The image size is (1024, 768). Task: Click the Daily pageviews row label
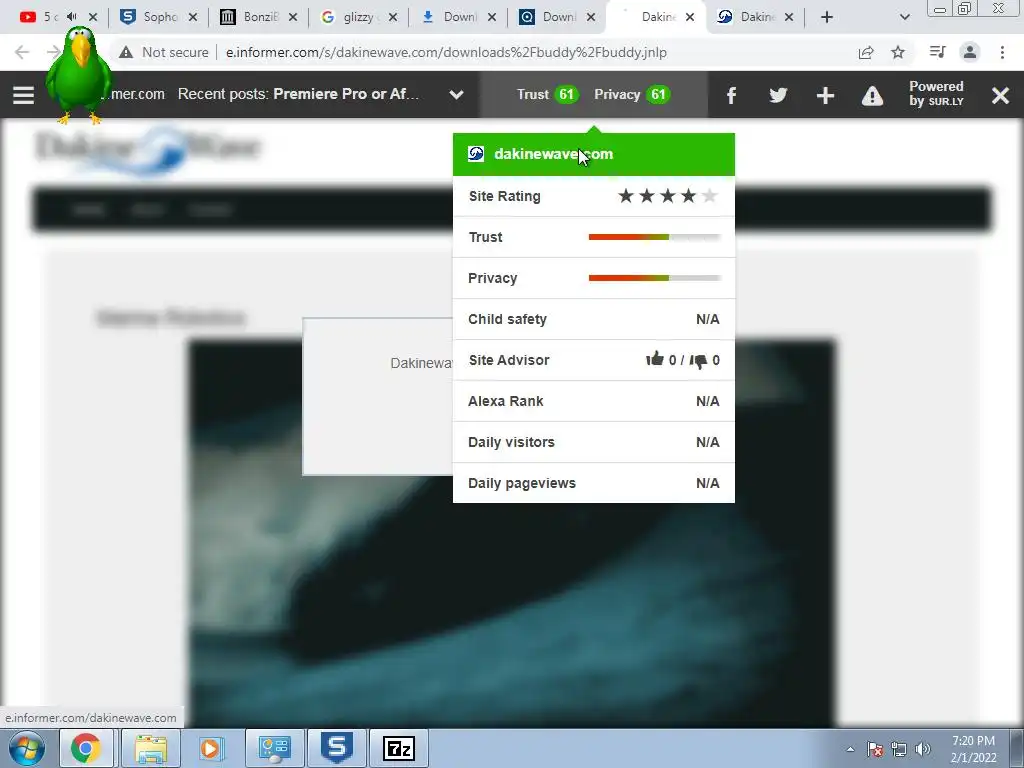522,483
